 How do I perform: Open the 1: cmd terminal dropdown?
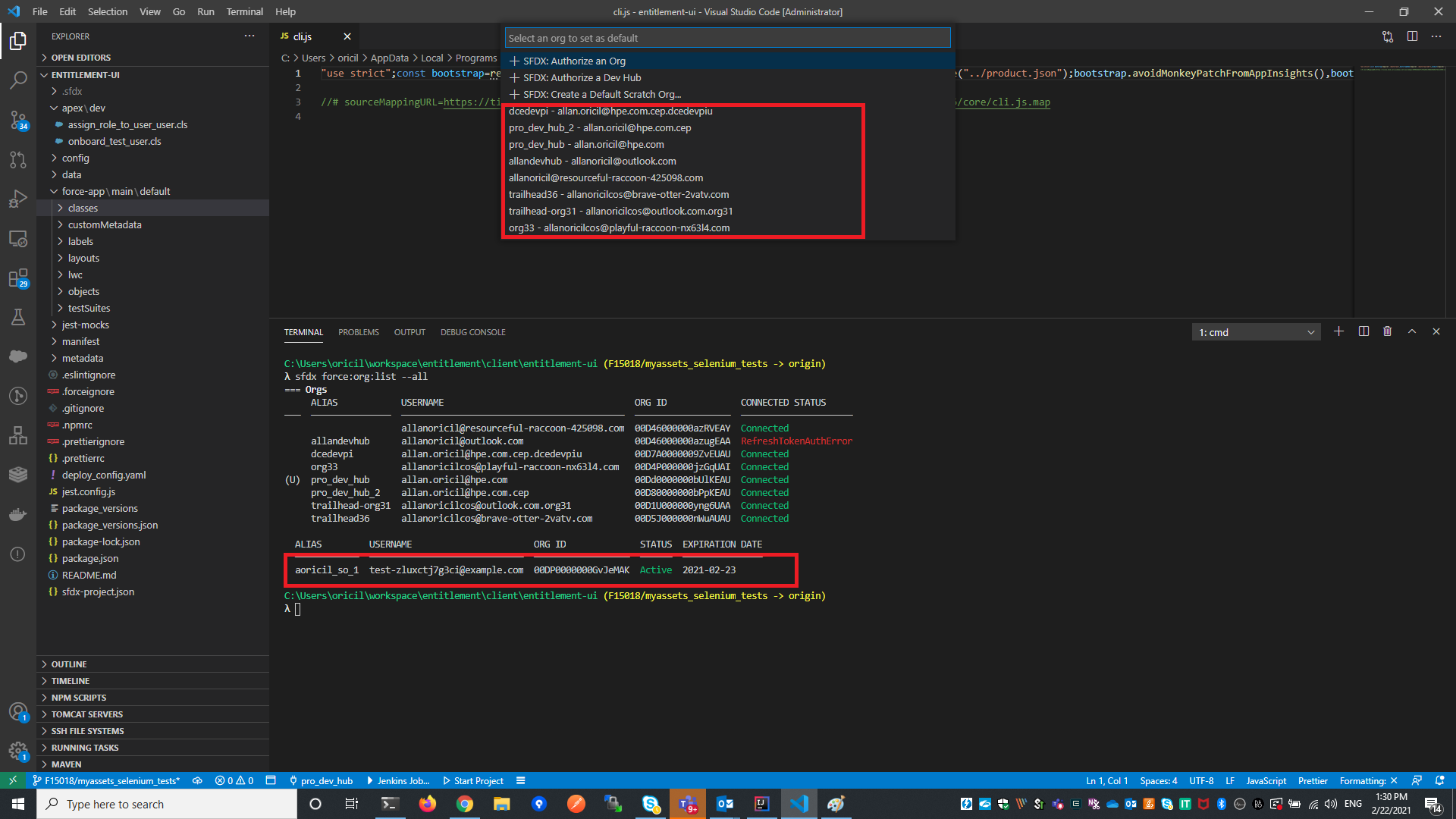click(x=1255, y=331)
